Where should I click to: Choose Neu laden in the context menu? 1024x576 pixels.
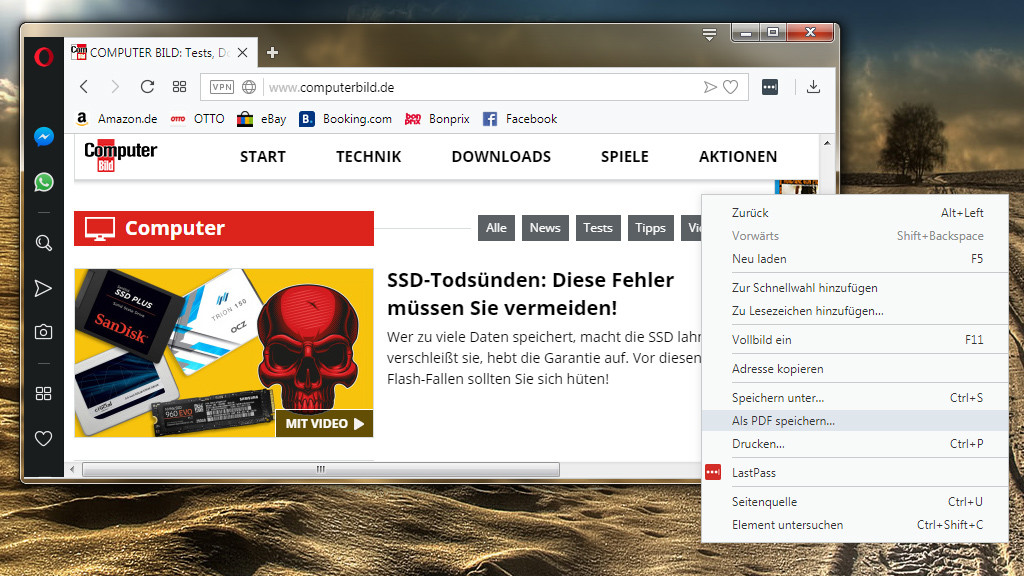pyautogui.click(x=855, y=259)
